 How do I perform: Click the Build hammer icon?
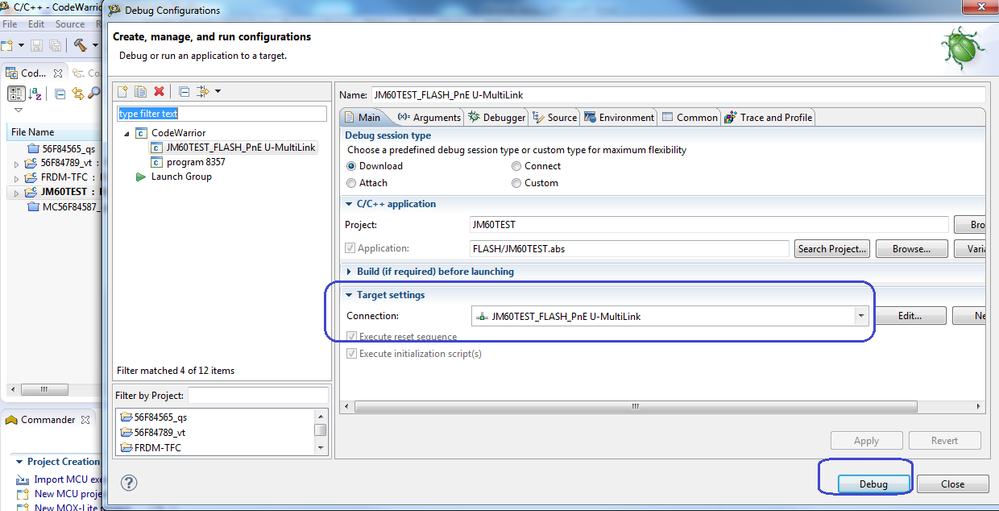pos(80,45)
